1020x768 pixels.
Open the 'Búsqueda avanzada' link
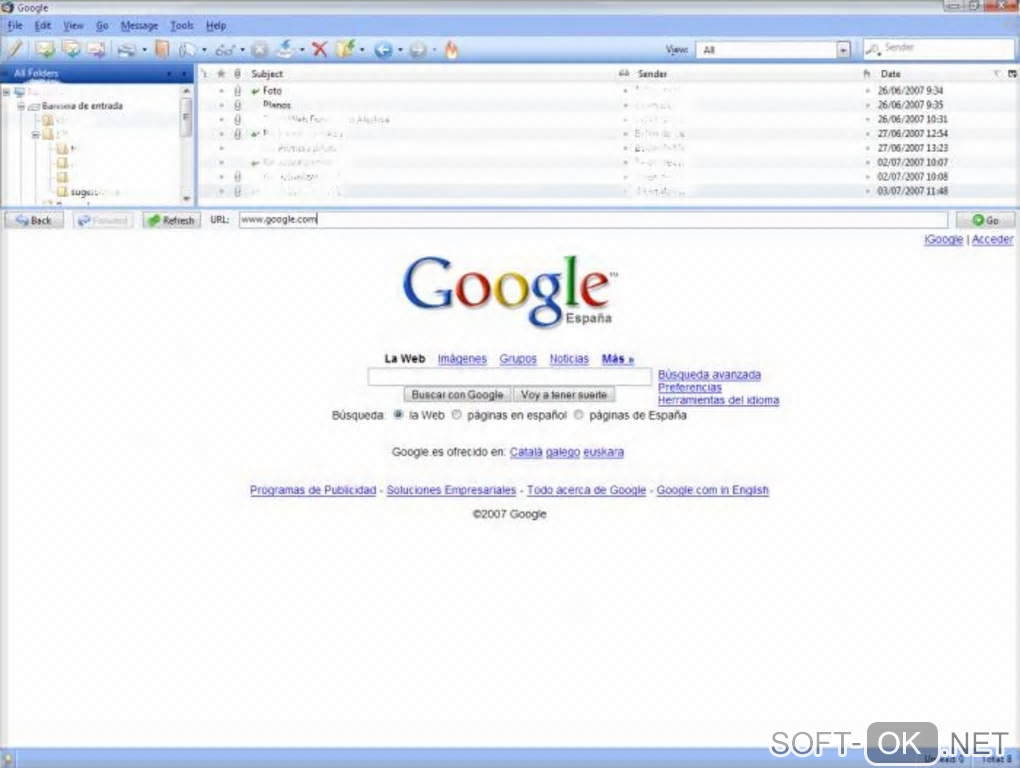pos(709,375)
